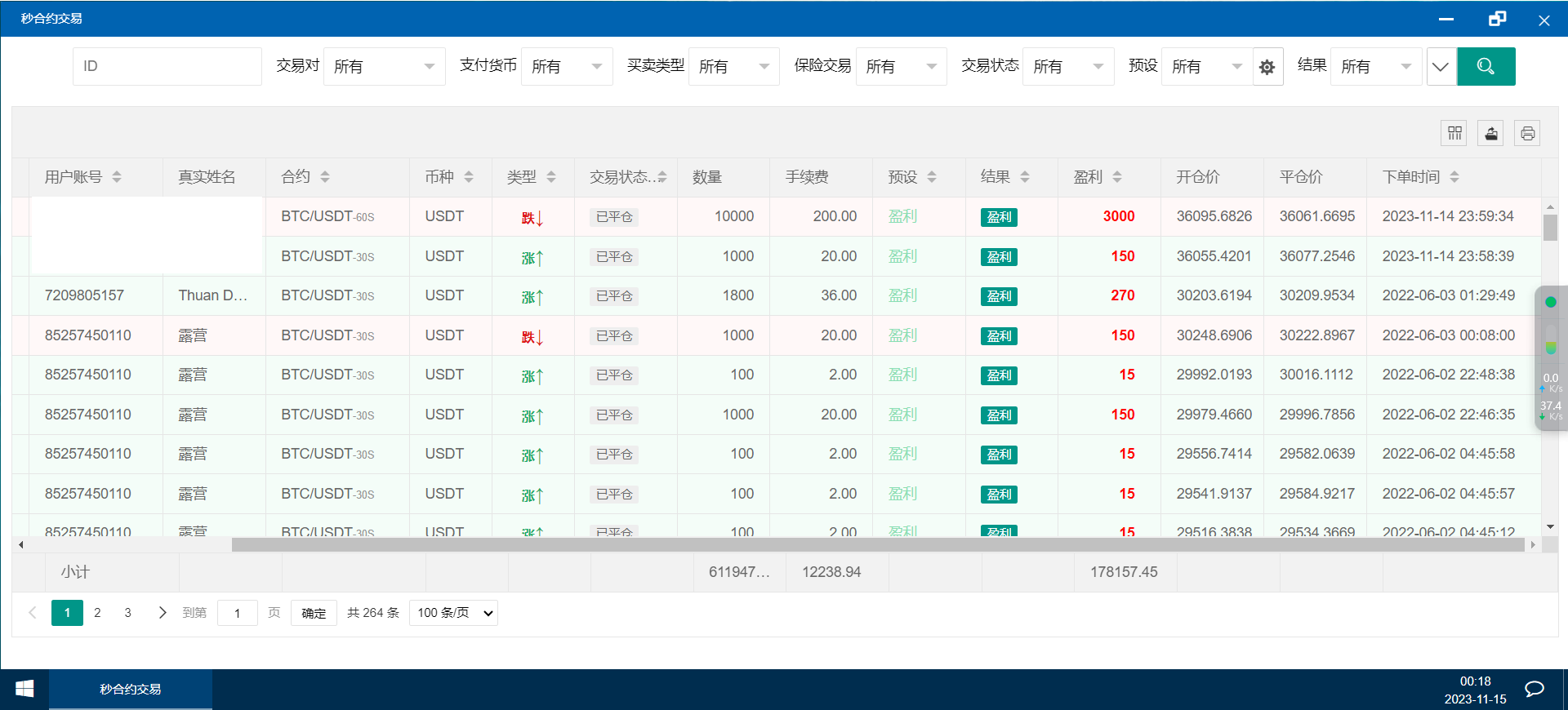Sort by 盈利 column

point(1117,177)
